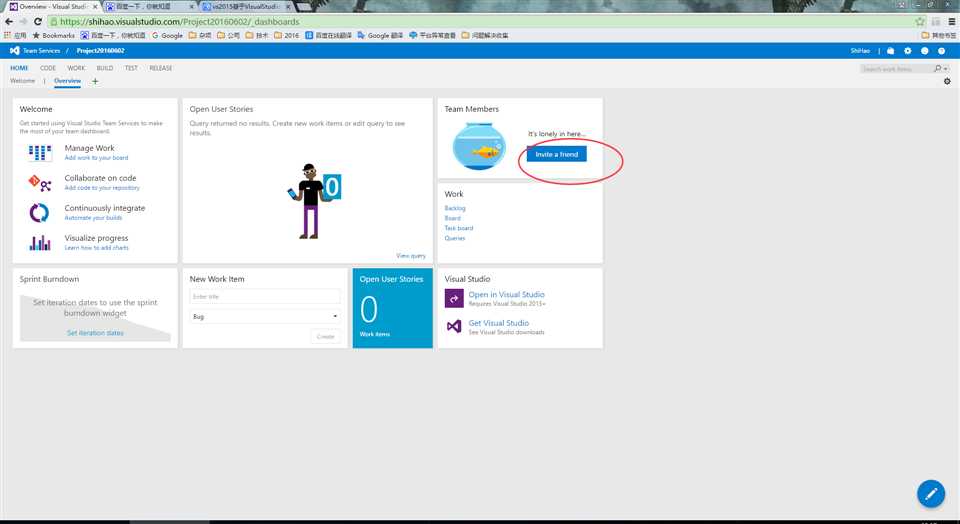The width and height of the screenshot is (960, 524).
Task: Click Add code to your repository link
Action: (x=102, y=188)
